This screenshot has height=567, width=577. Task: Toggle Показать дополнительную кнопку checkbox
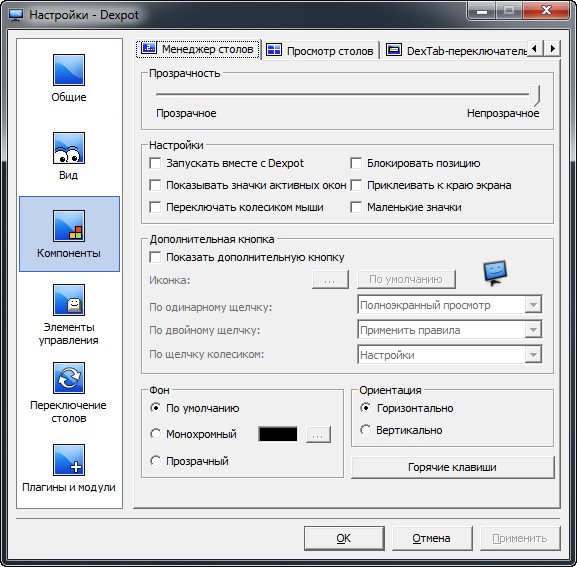(155, 257)
